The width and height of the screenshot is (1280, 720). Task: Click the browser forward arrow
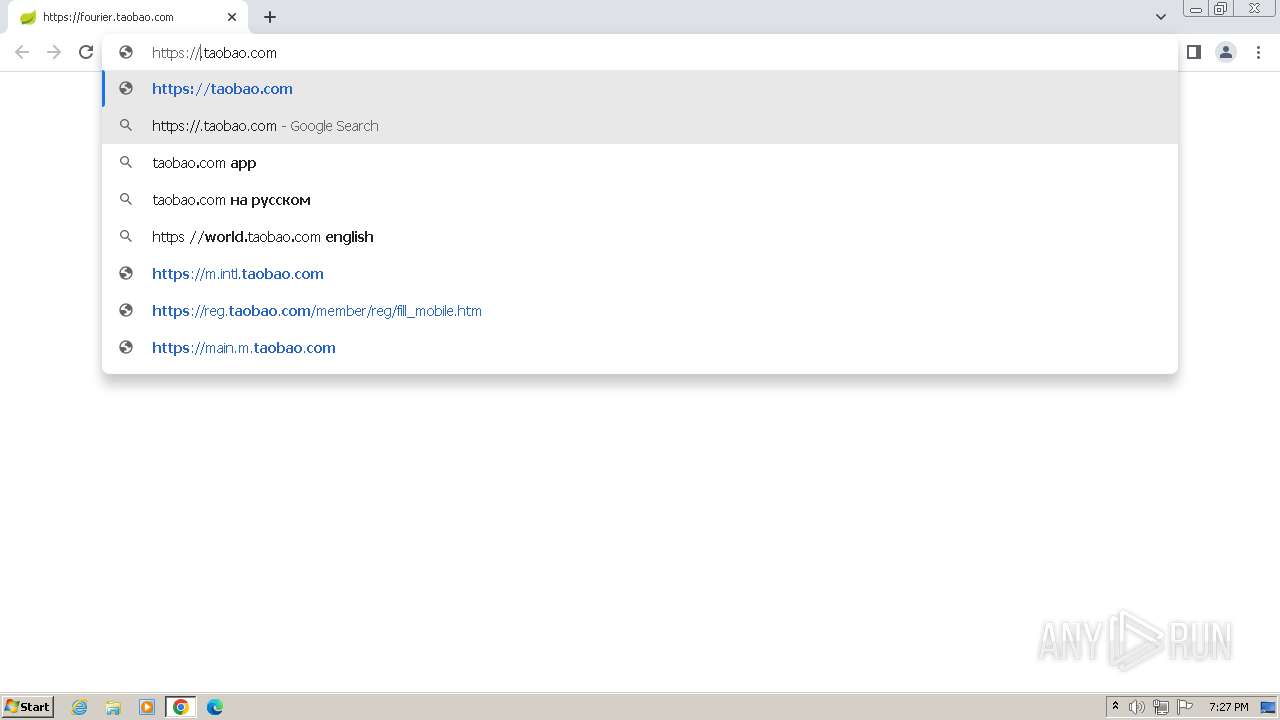(x=54, y=52)
